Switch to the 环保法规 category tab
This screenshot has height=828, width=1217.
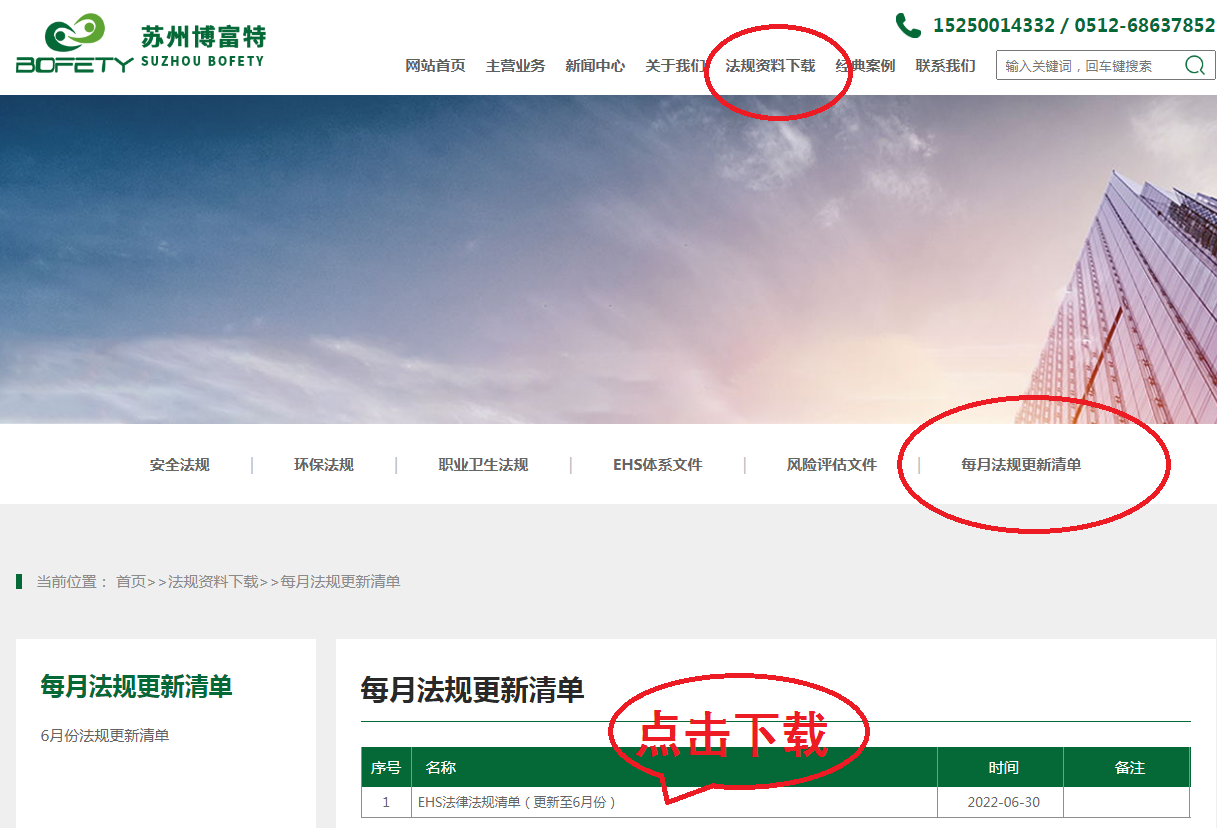click(324, 465)
